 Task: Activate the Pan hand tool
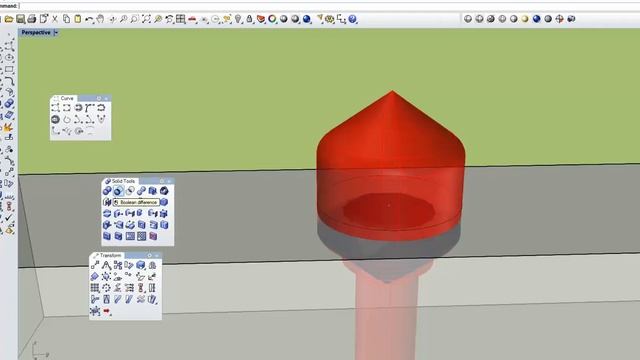[100, 19]
